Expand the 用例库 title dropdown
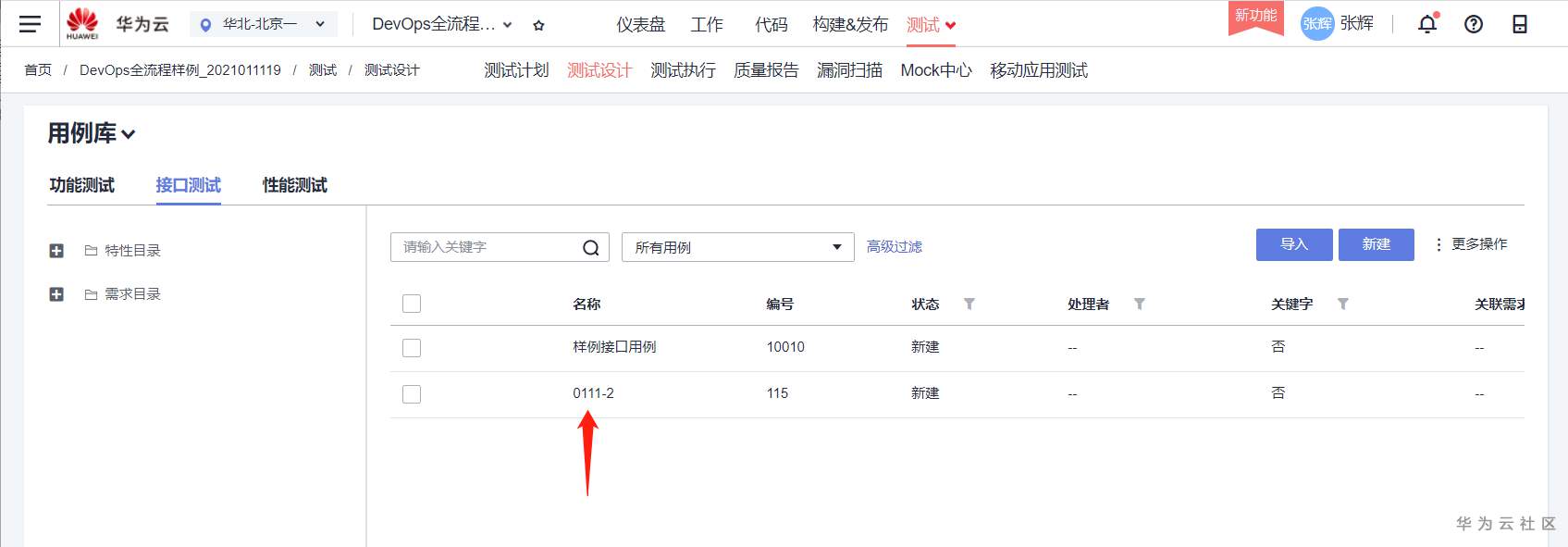Viewport: 1568px width, 547px height. (x=92, y=134)
